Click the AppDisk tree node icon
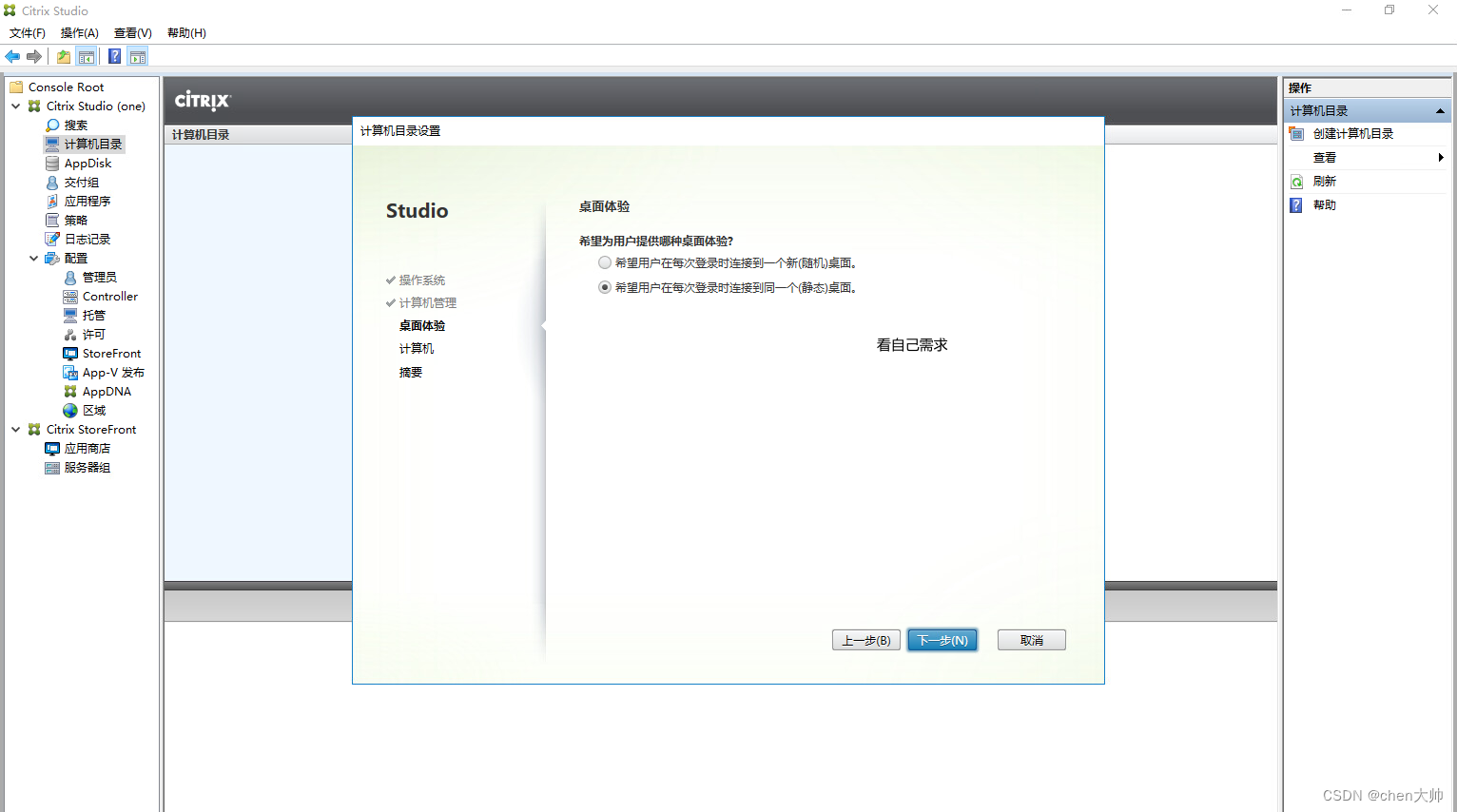 coord(52,163)
